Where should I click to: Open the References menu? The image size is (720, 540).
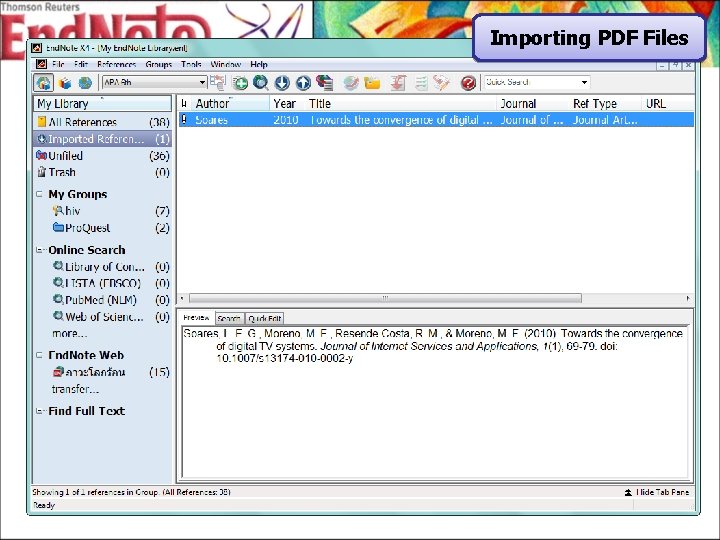pyautogui.click(x=117, y=64)
